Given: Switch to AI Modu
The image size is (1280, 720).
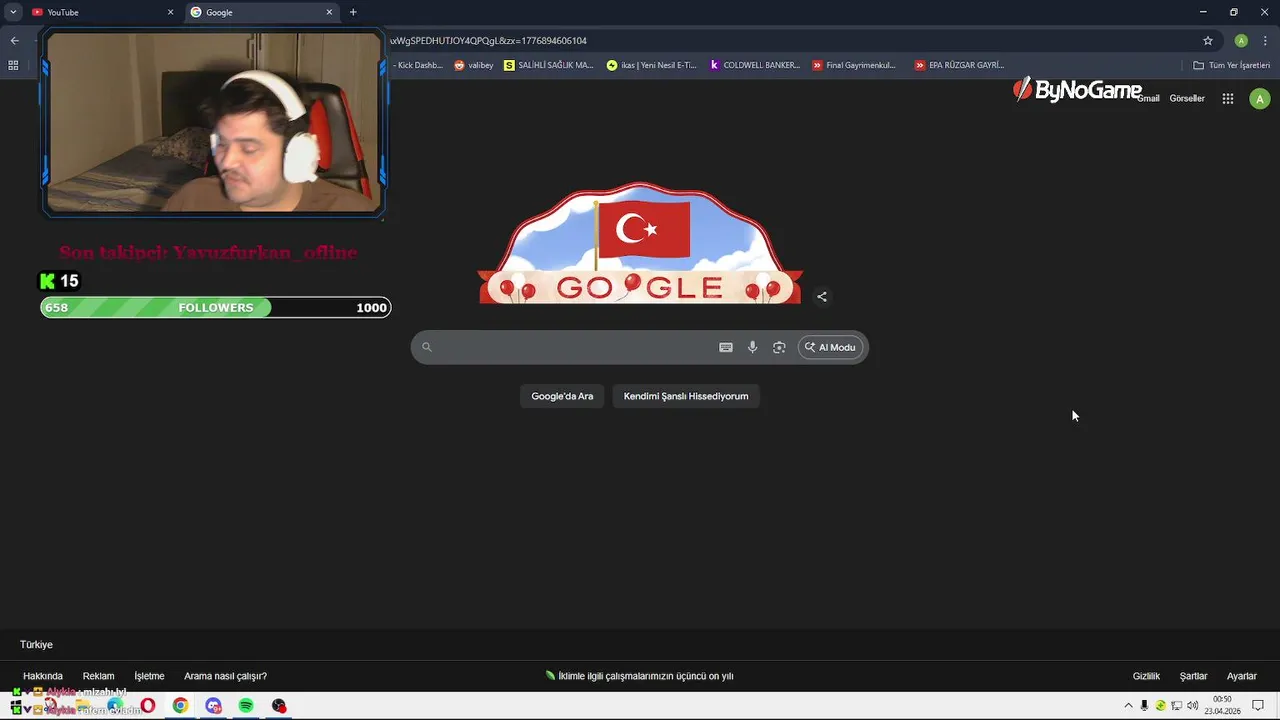Looking at the screenshot, I should click(830, 347).
